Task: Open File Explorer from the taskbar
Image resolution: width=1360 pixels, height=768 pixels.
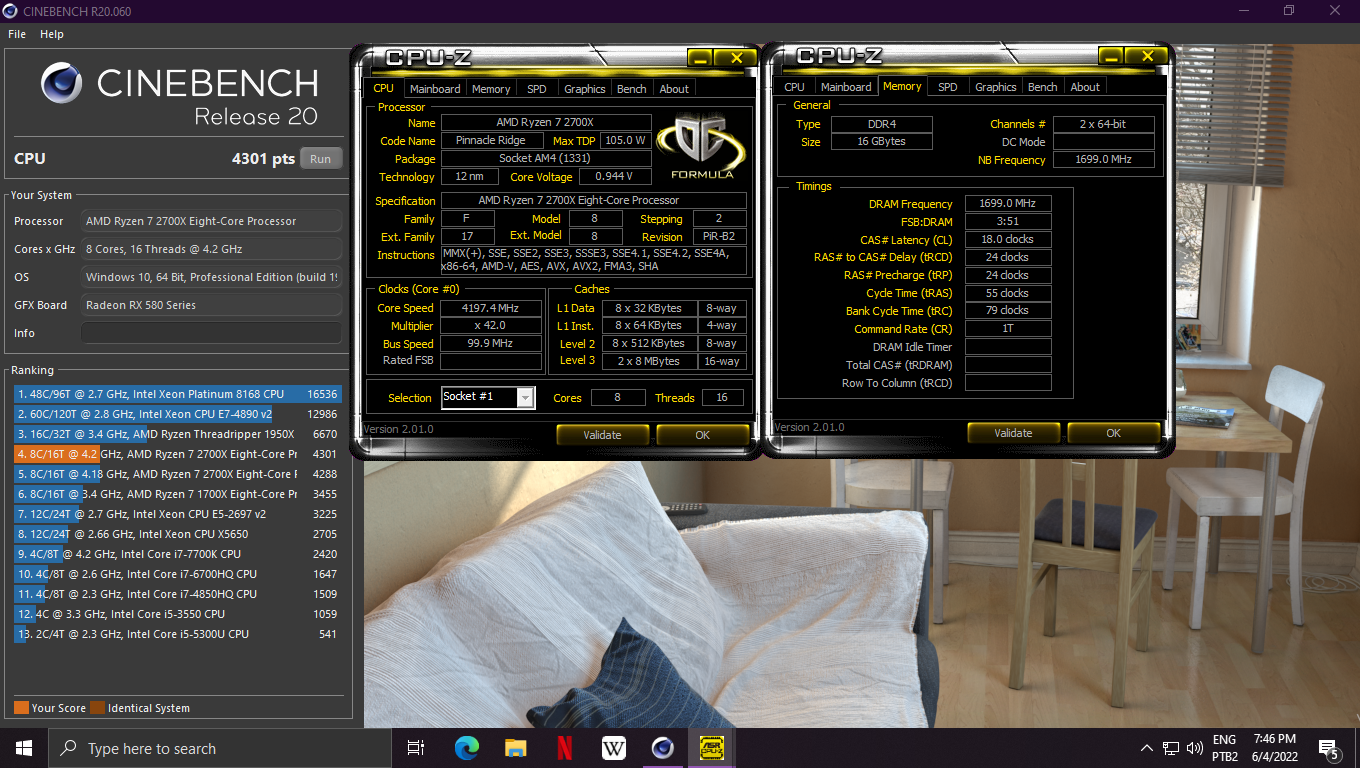Action: 515,748
